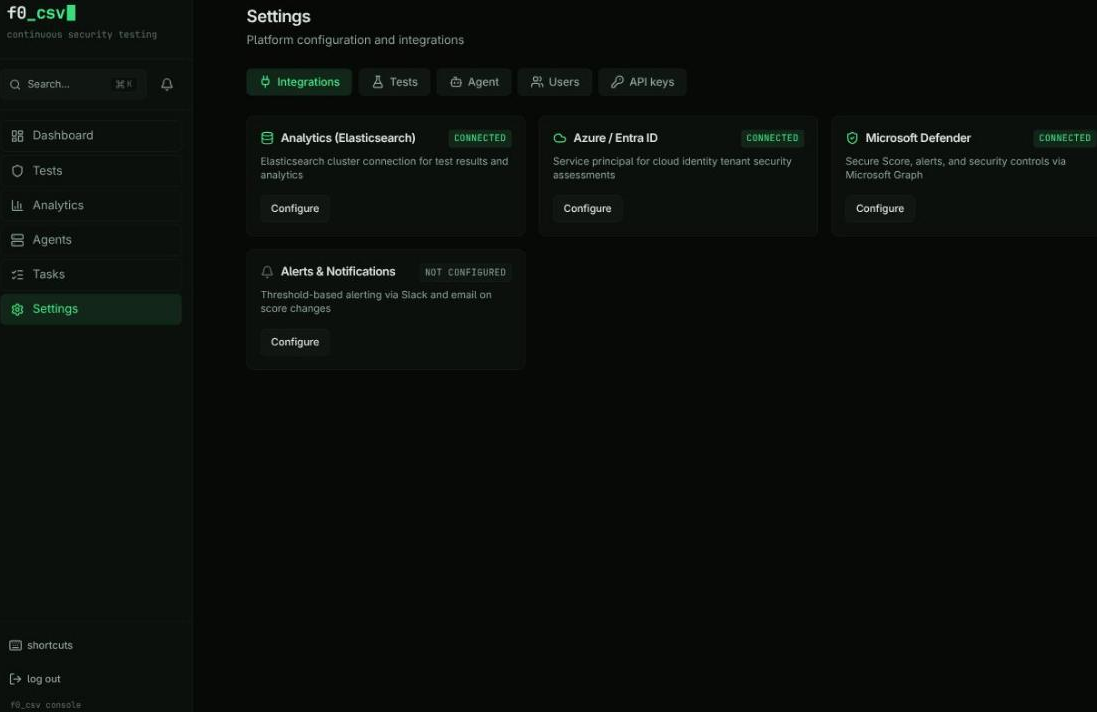Click the Tasks checklist icon in sidebar
Screen dimensions: 1097x712
click(x=17, y=274)
